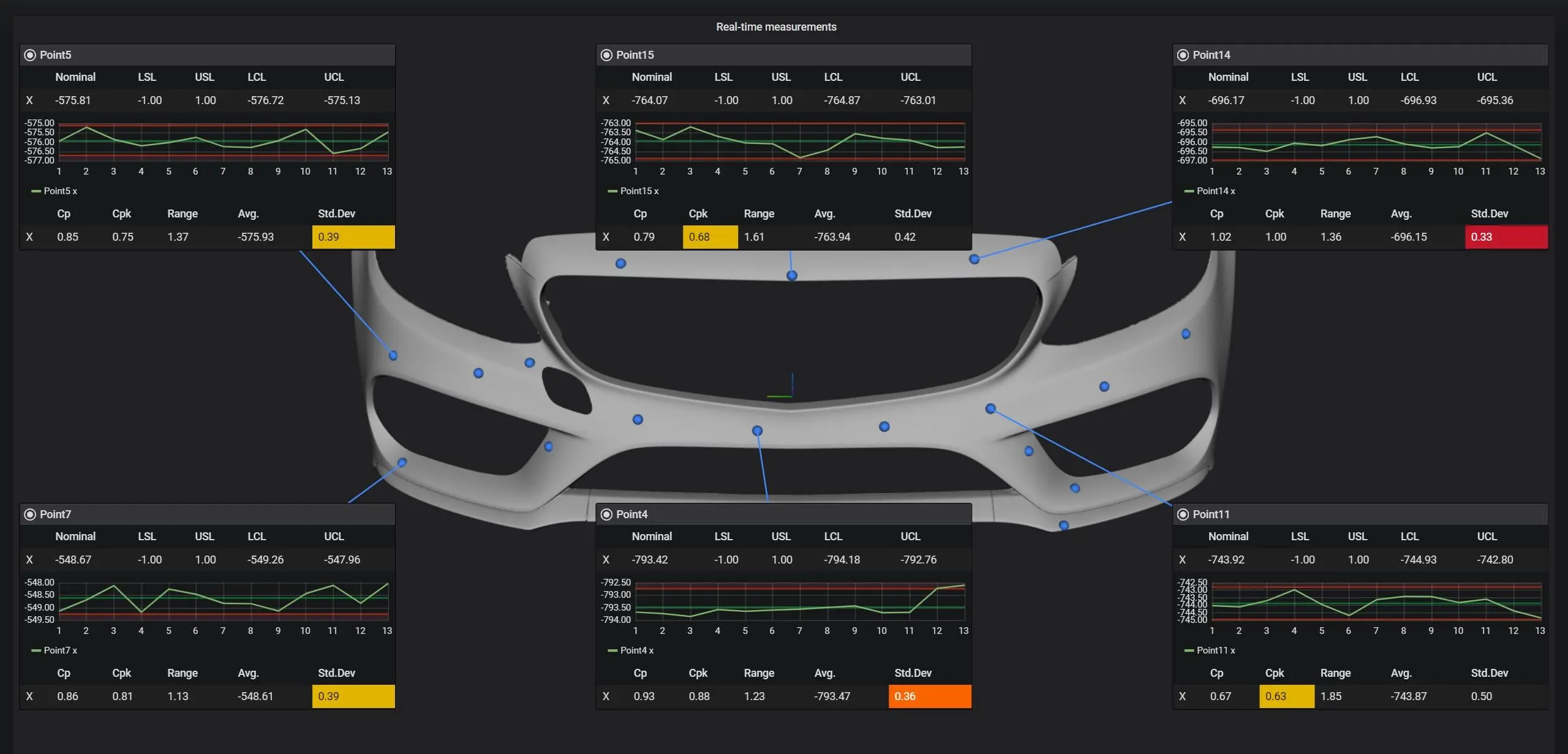
Task: Click the blue bumper marker linked to Point11
Action: coord(990,409)
